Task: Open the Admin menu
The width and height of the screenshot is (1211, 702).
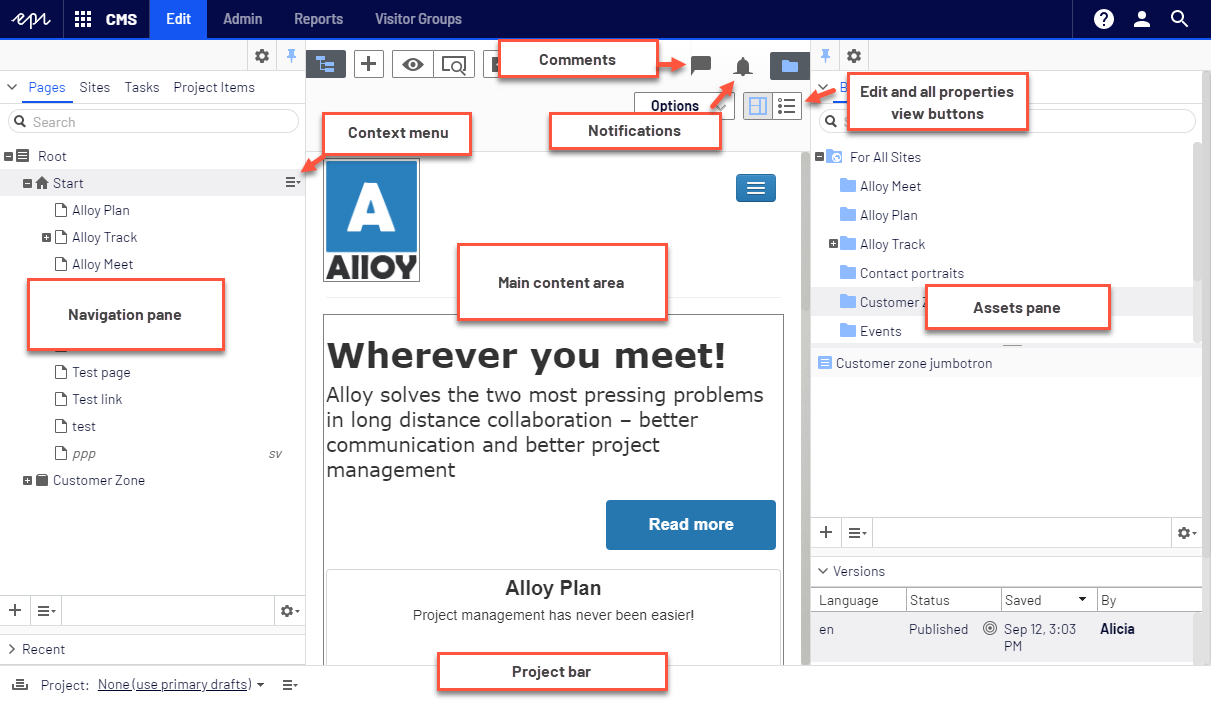Action: pos(242,19)
